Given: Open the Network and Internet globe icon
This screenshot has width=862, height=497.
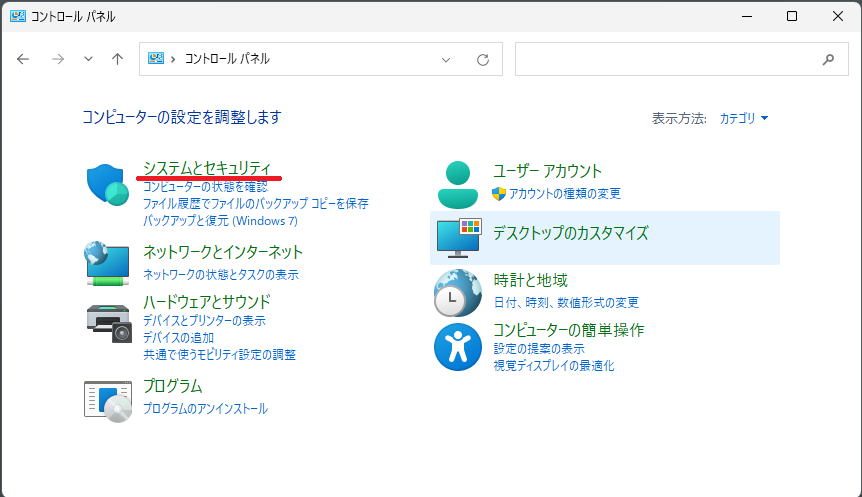Looking at the screenshot, I should tap(108, 263).
